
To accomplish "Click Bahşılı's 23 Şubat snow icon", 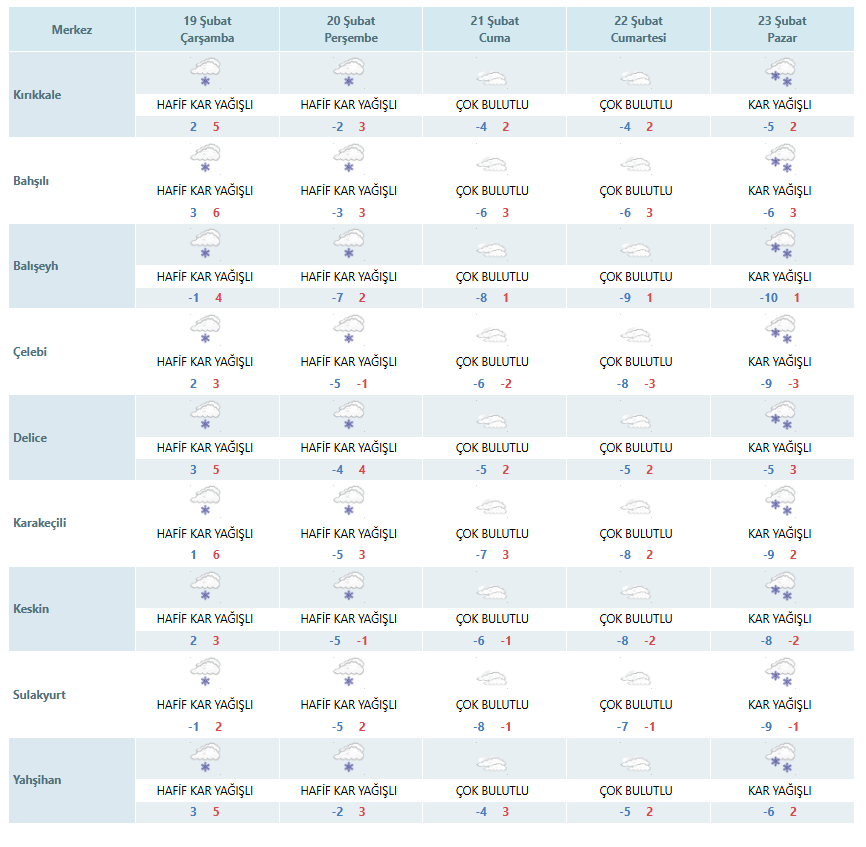I will coord(781,160).
